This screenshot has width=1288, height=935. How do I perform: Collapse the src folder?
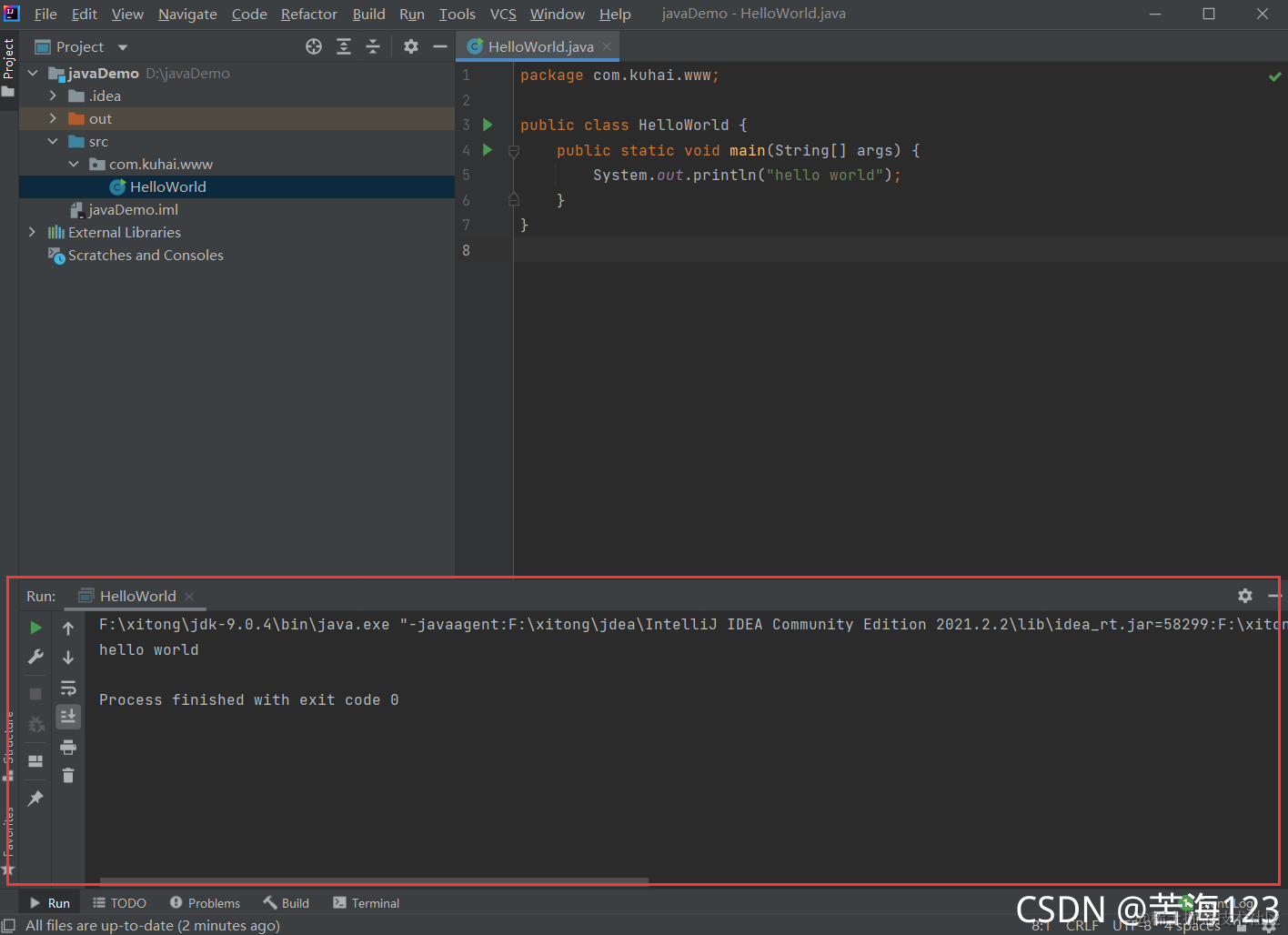tap(53, 141)
